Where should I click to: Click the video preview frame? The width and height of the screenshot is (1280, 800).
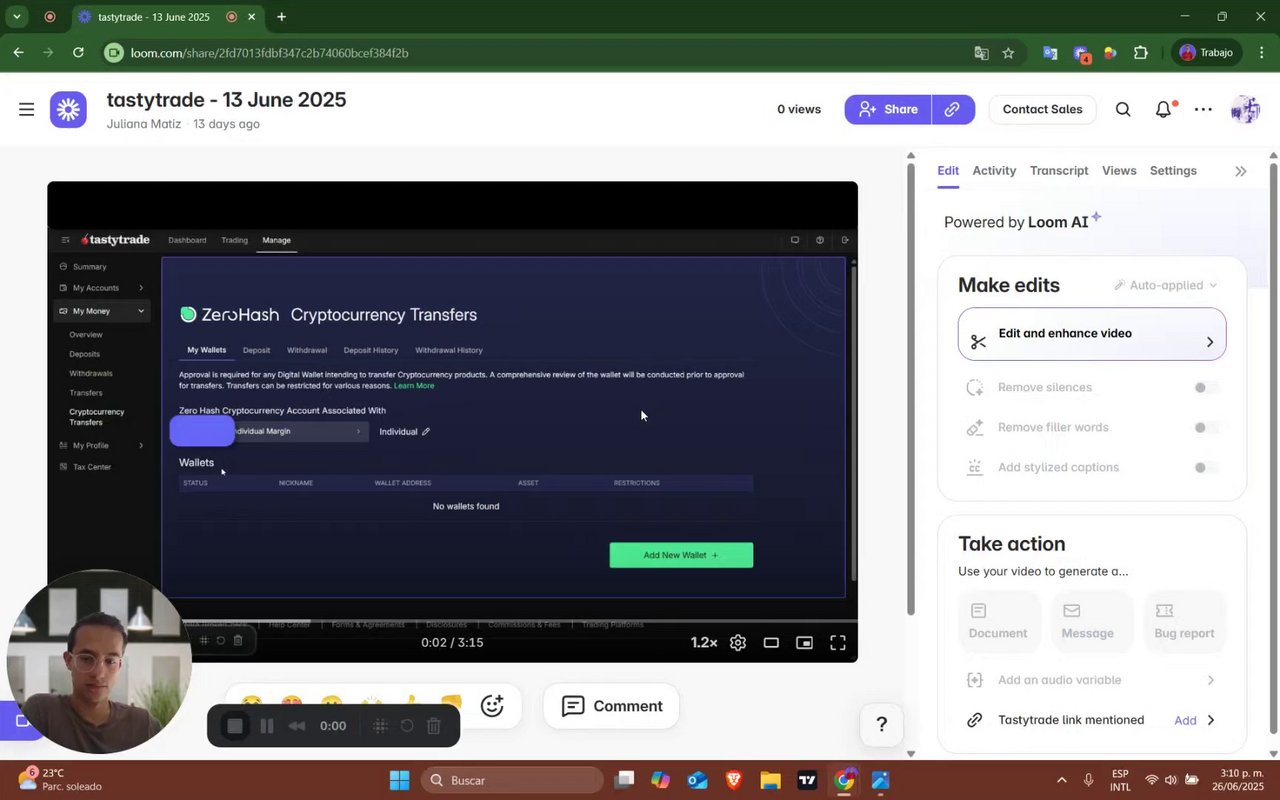452,421
